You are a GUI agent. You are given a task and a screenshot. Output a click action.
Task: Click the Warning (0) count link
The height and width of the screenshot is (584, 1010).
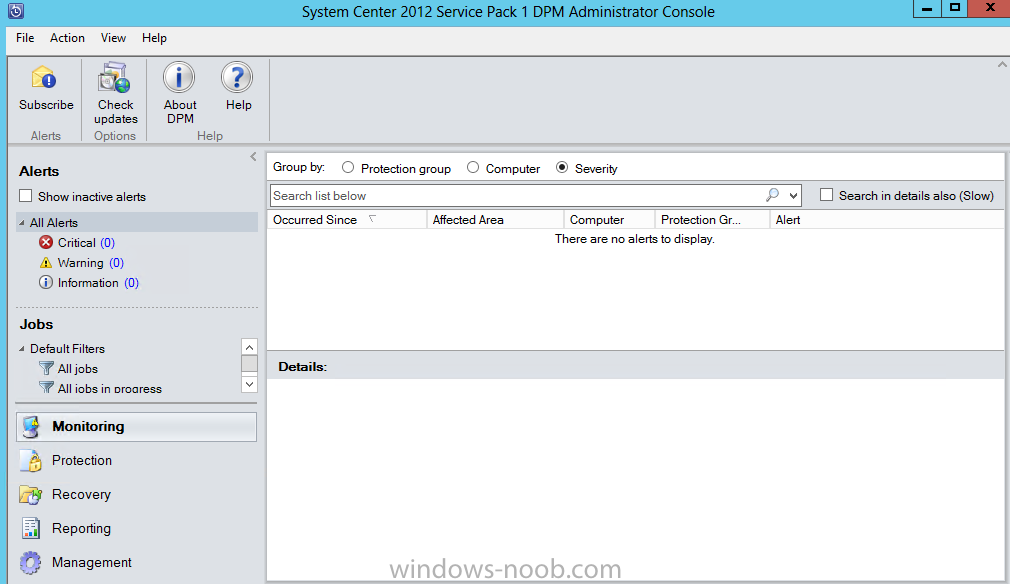coord(116,263)
